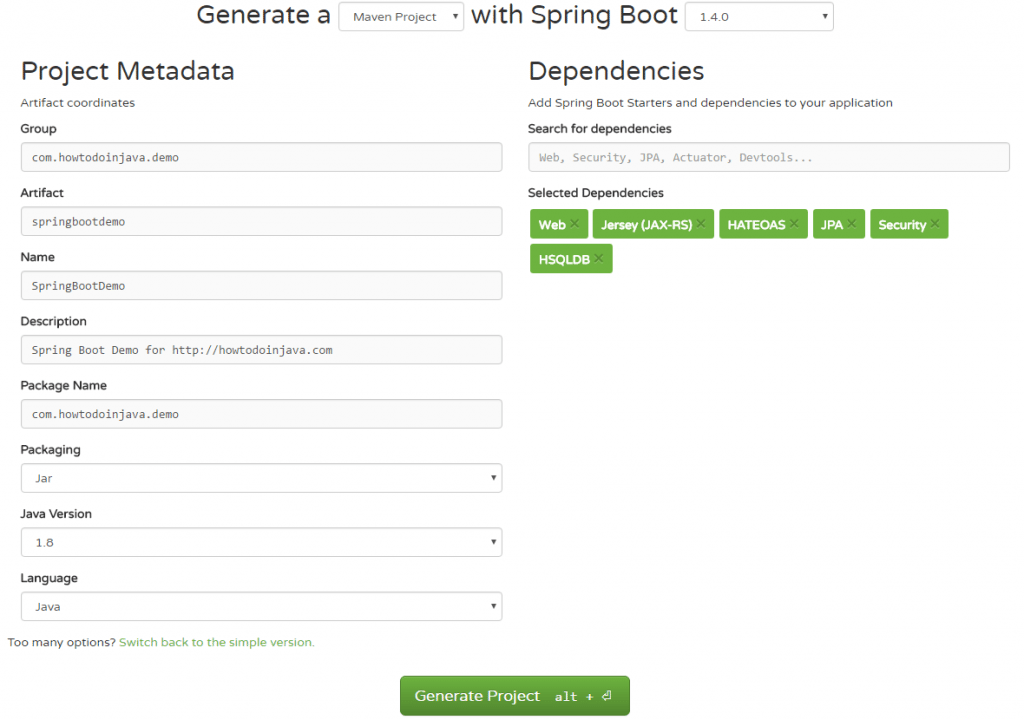Open the project type dropdown showing Maven Project

coord(400,16)
